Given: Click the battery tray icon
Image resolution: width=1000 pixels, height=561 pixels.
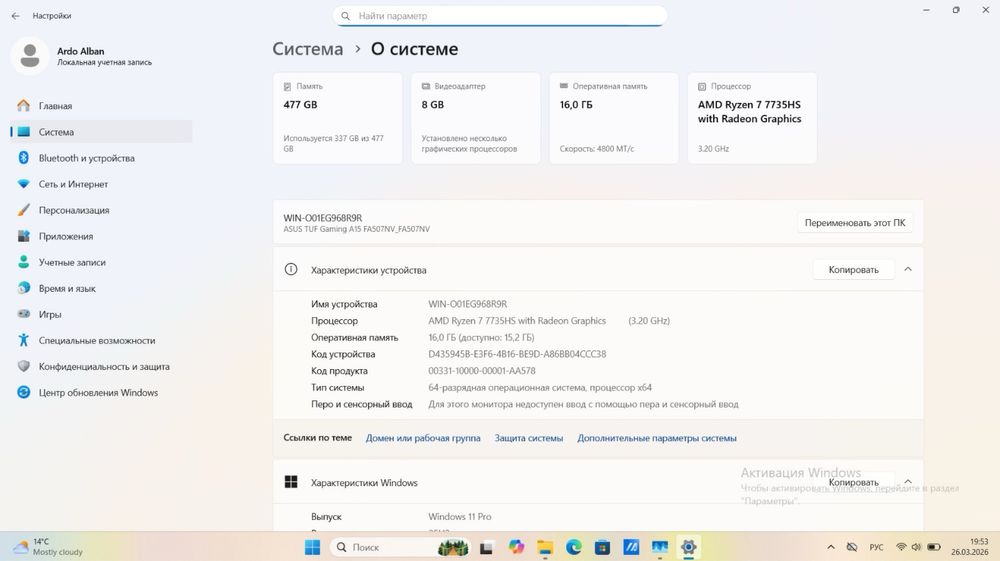Looking at the screenshot, I should 934,547.
